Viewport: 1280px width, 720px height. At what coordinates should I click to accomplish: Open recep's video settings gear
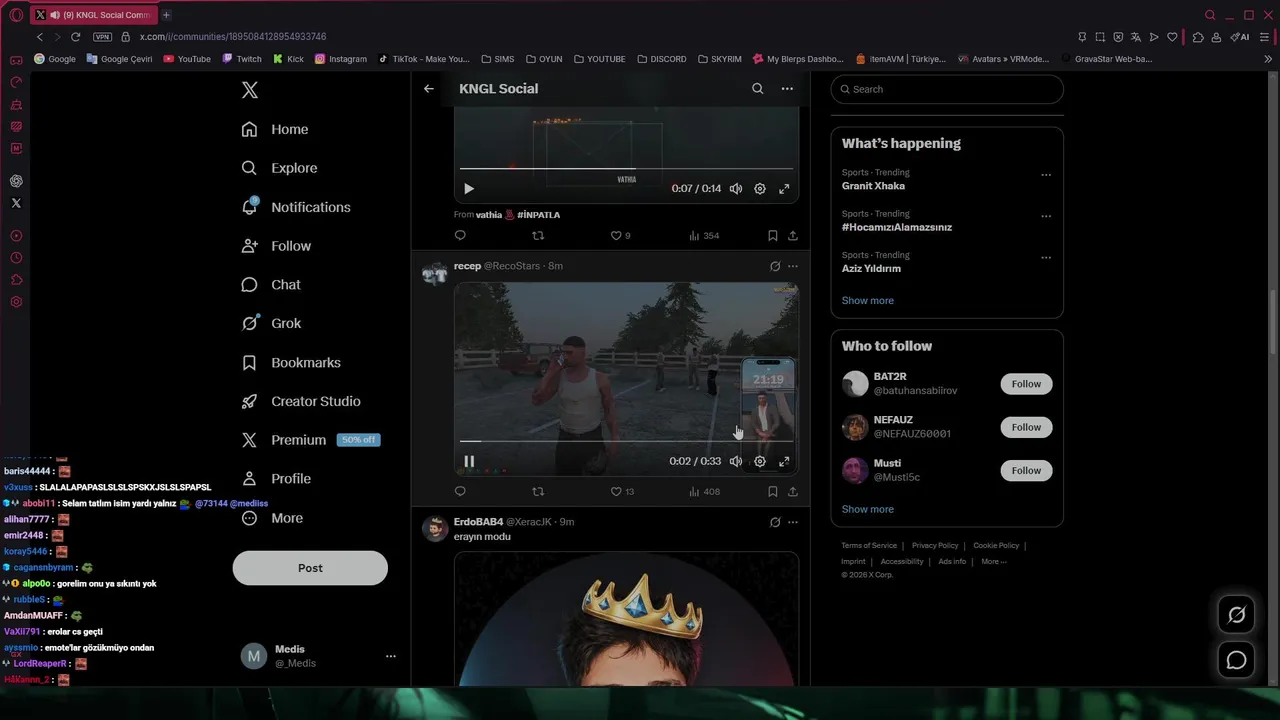tap(760, 461)
